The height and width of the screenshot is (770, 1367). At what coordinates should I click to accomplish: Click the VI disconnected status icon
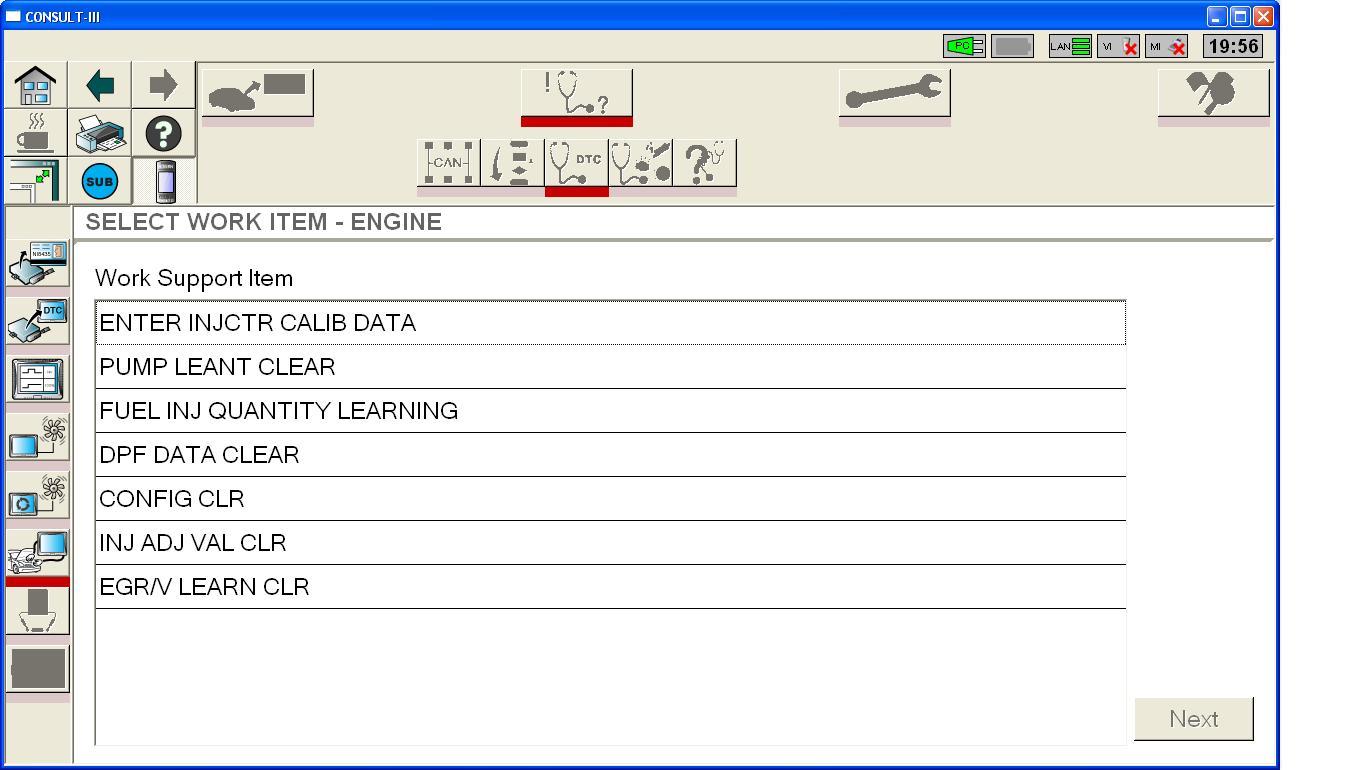(x=1118, y=46)
